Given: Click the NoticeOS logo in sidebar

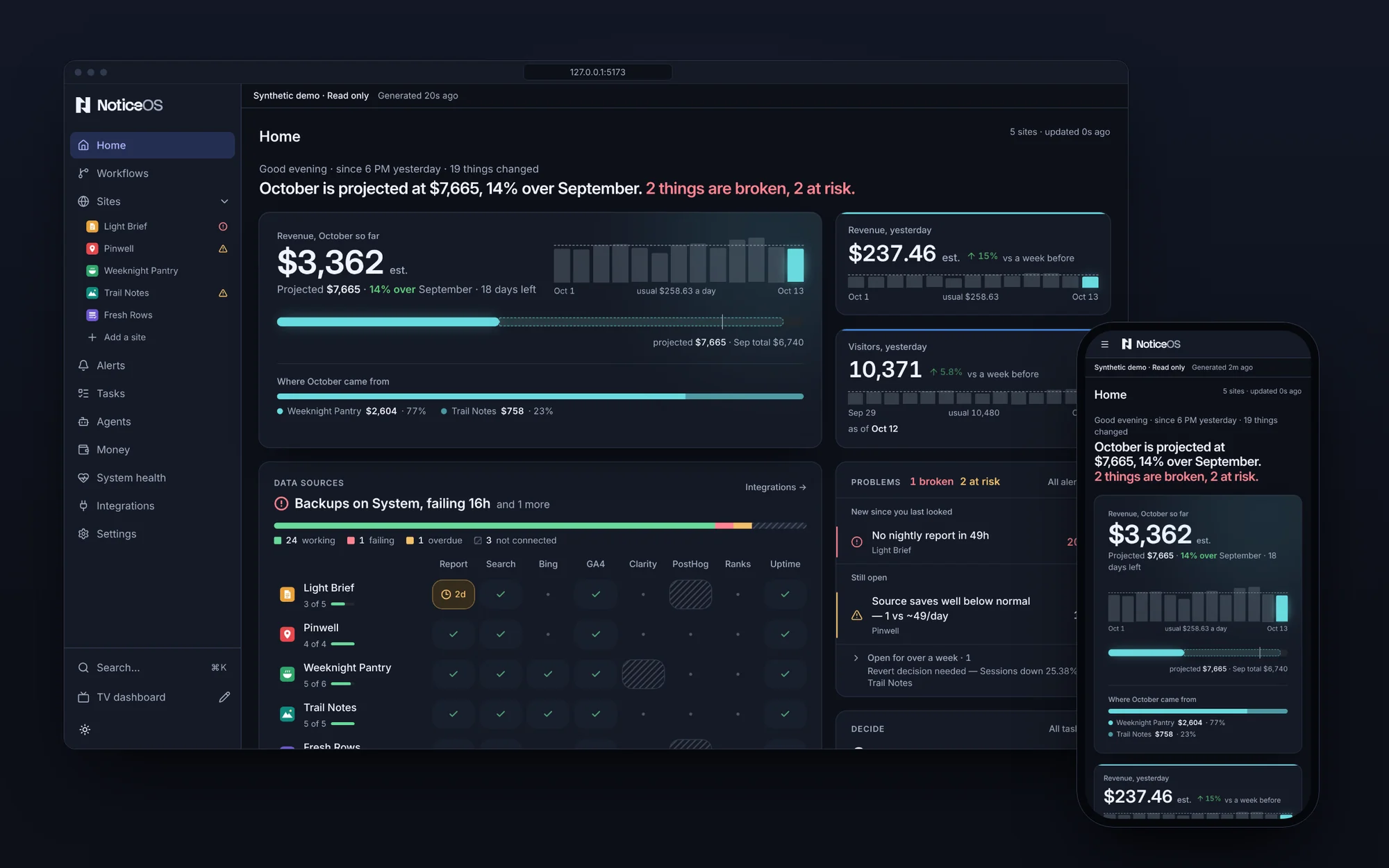Looking at the screenshot, I should coord(119,105).
